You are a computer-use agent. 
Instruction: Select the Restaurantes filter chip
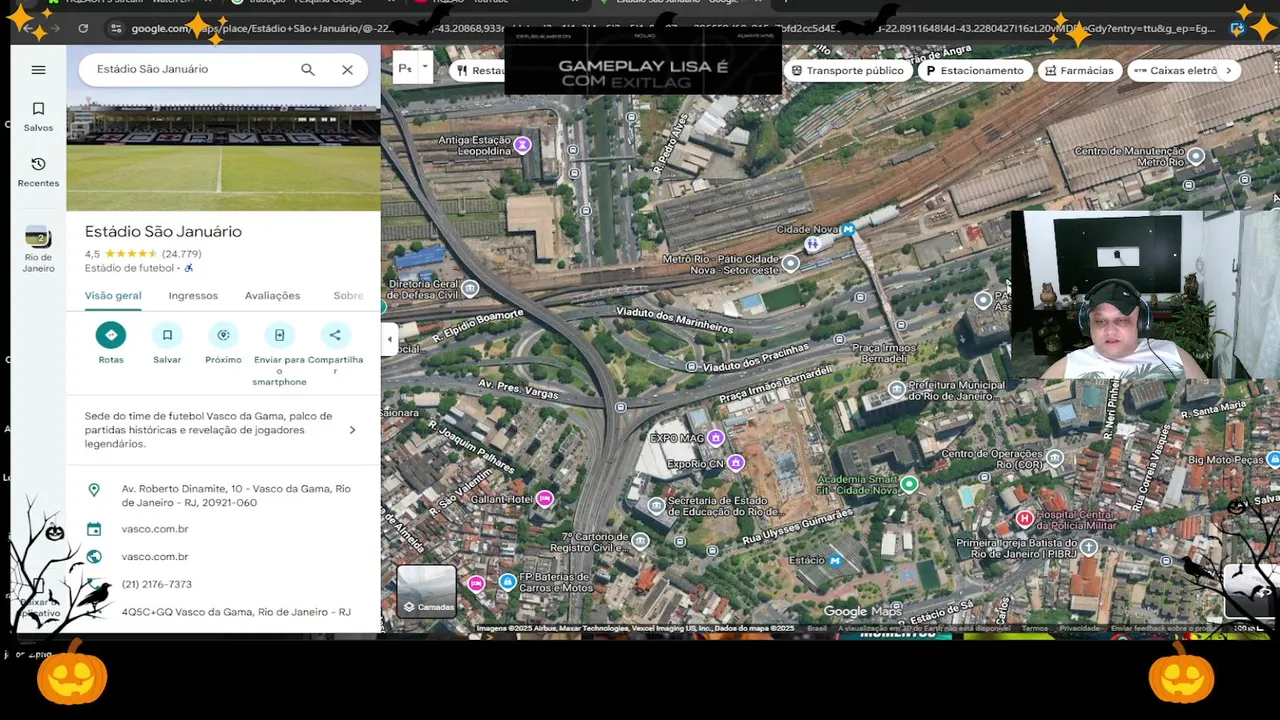[480, 70]
